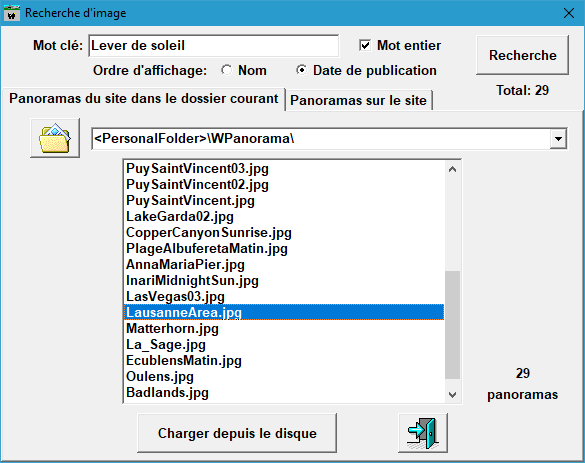Click the Recherche button
This screenshot has width=585, height=463.
[x=522, y=55]
